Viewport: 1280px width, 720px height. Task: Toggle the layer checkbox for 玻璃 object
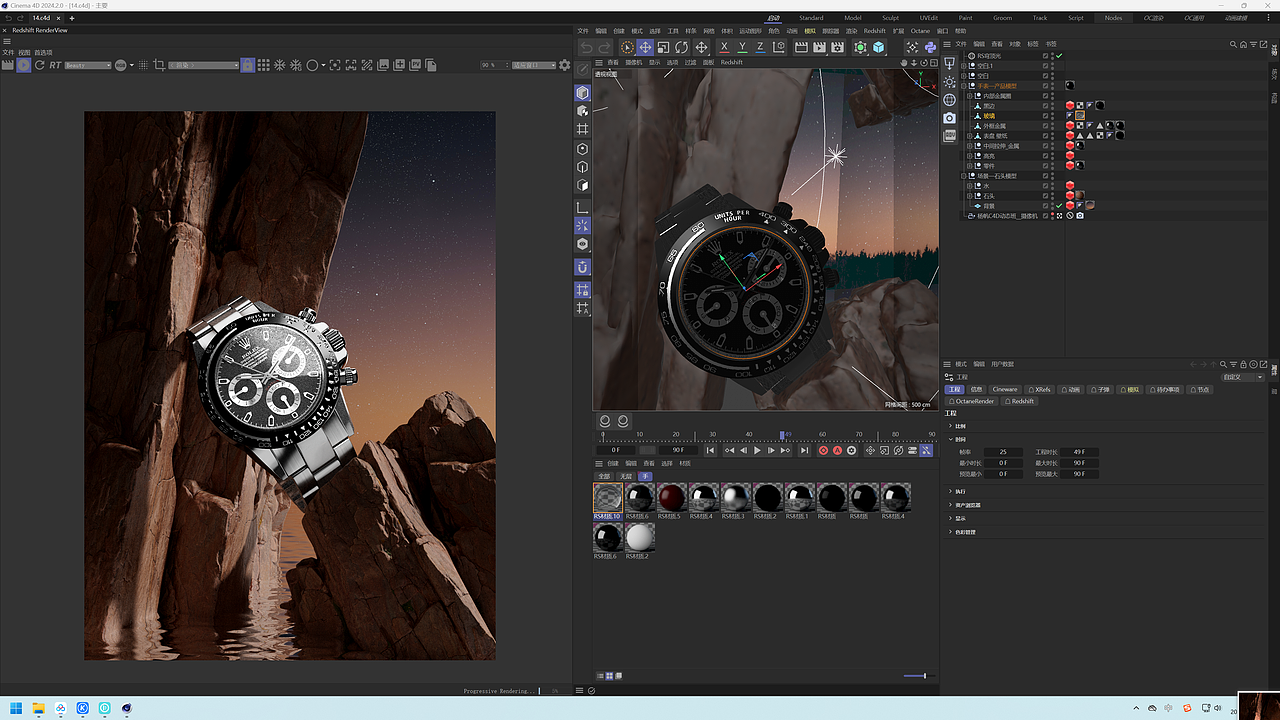1045,116
